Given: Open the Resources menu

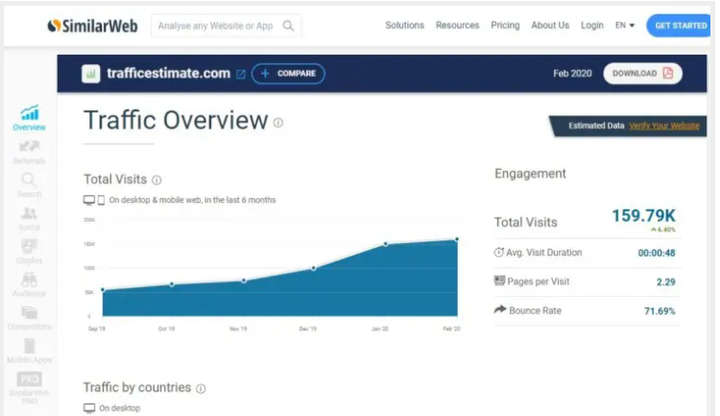Looking at the screenshot, I should tap(457, 25).
